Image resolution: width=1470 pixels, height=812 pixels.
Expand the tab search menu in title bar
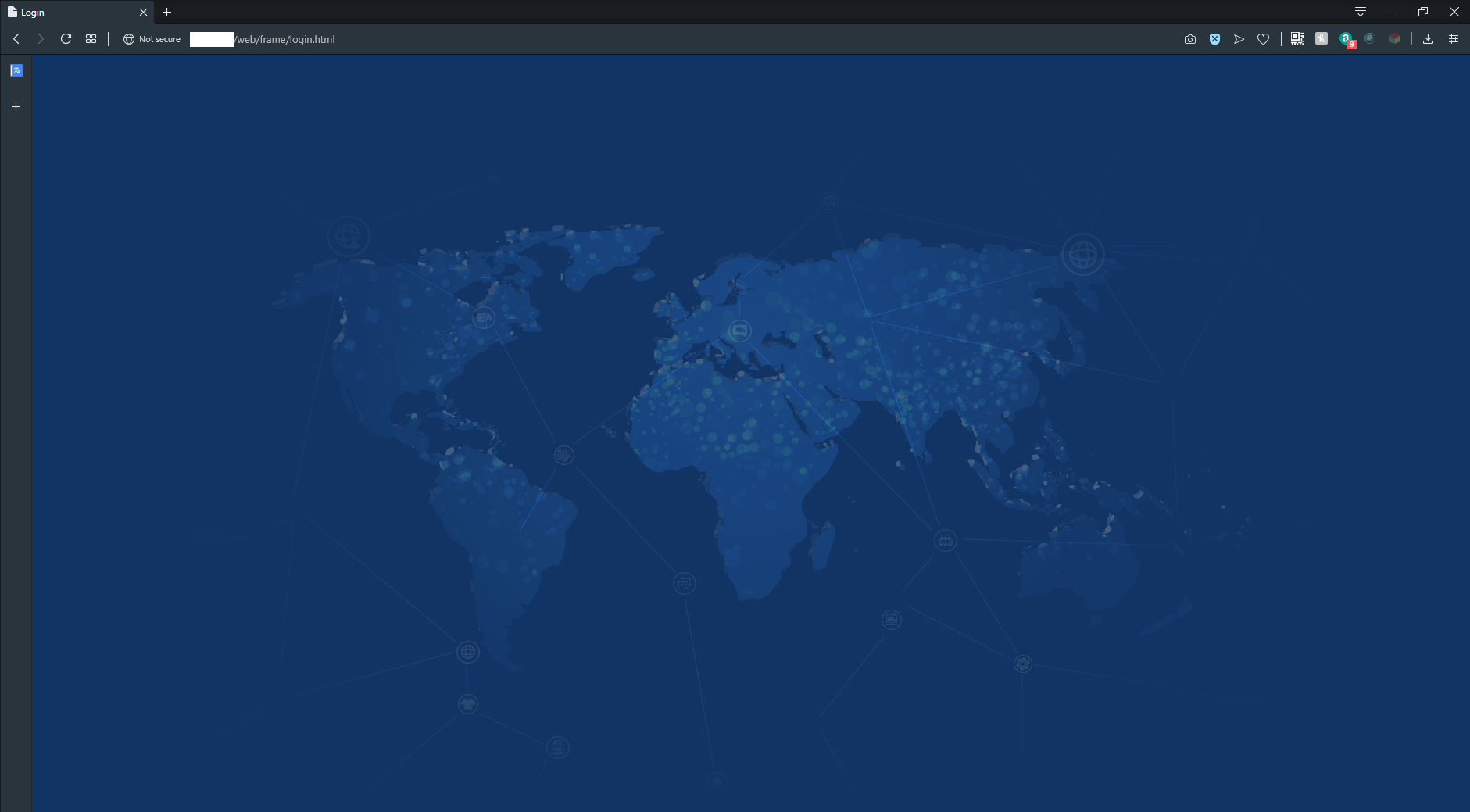[x=1361, y=13]
